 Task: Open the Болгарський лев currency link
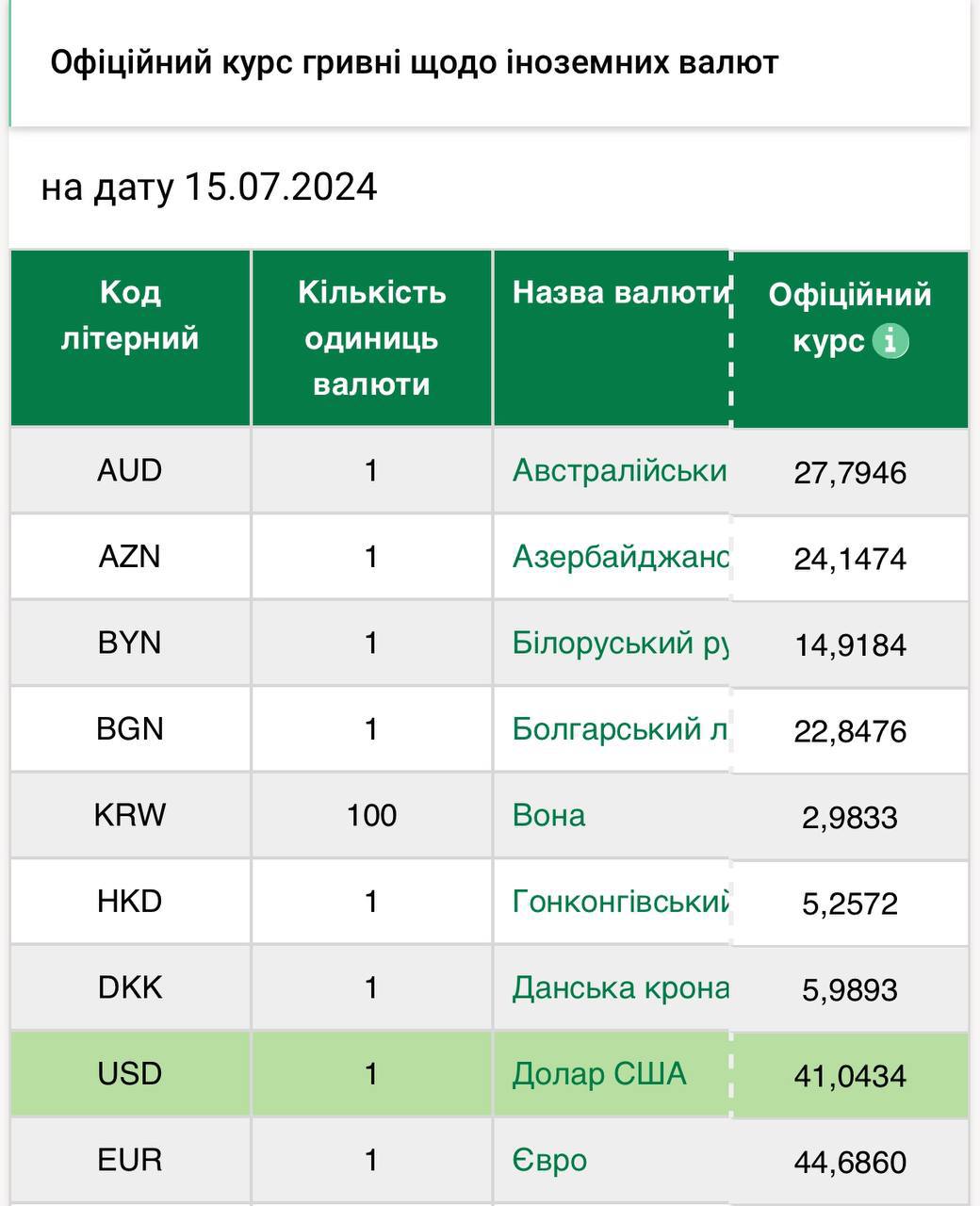coord(618,729)
